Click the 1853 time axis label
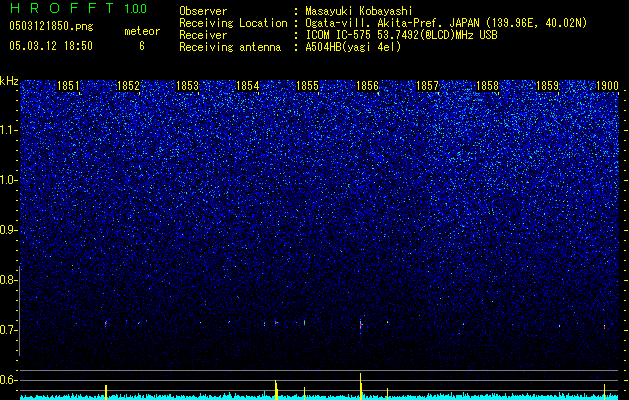This screenshot has width=629, height=400. 188,86
